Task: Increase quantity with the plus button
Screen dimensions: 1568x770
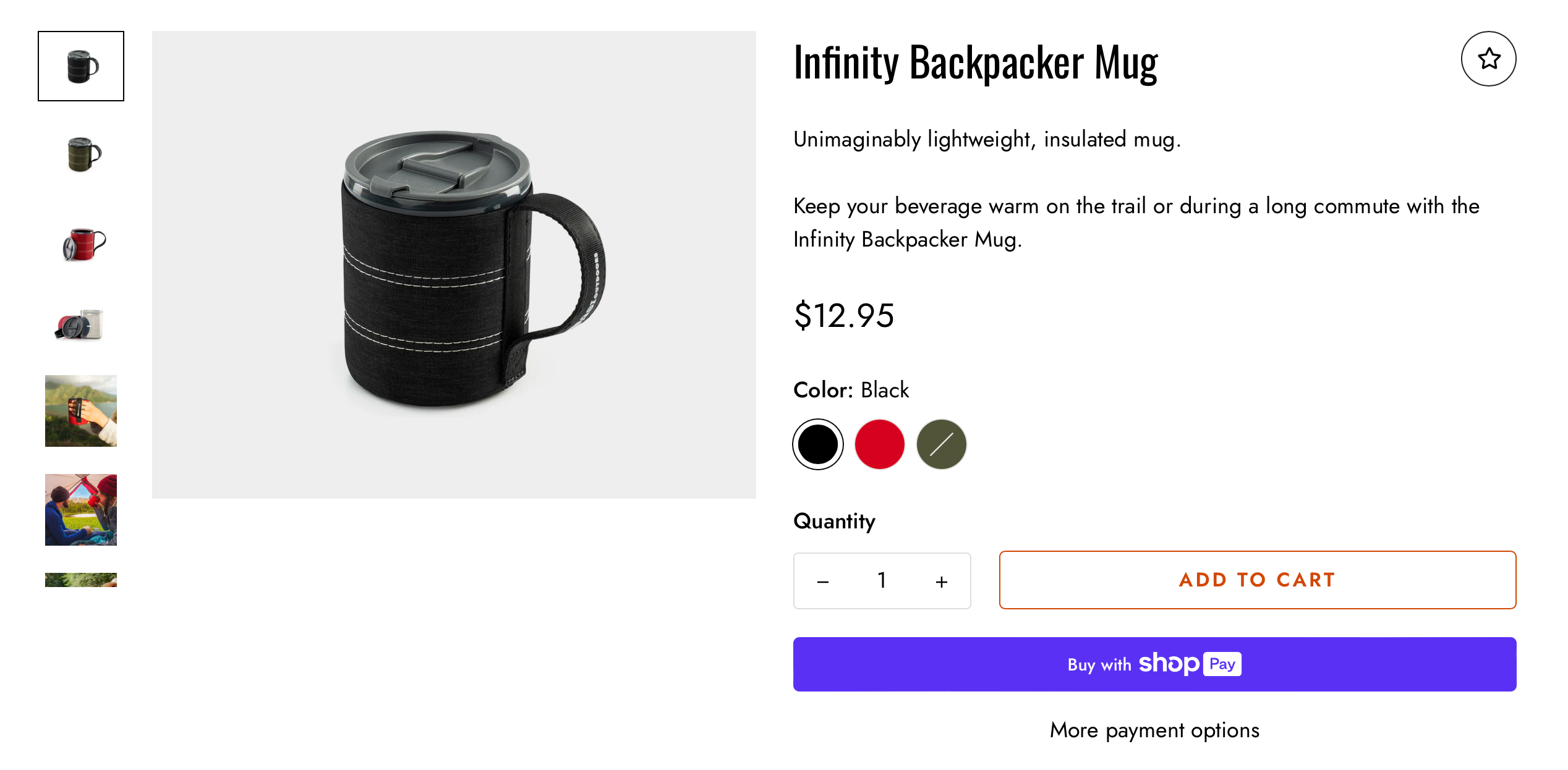Action: pyautogui.click(x=941, y=581)
